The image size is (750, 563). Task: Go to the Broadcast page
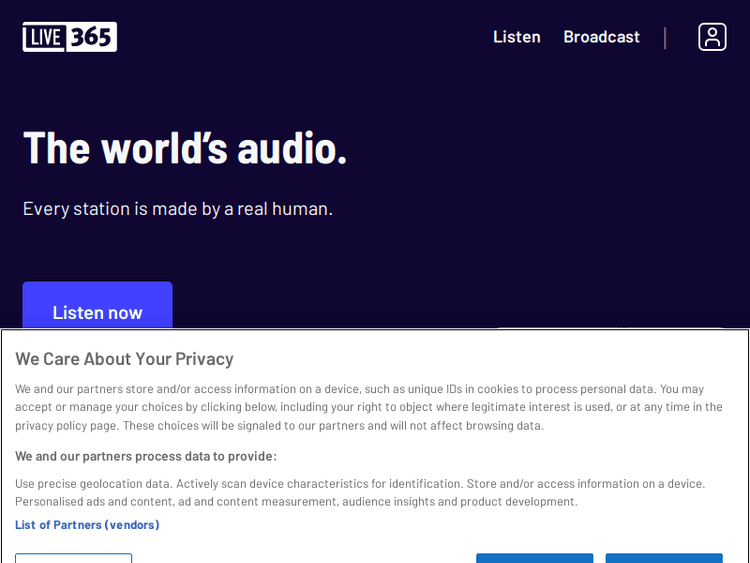pos(601,37)
